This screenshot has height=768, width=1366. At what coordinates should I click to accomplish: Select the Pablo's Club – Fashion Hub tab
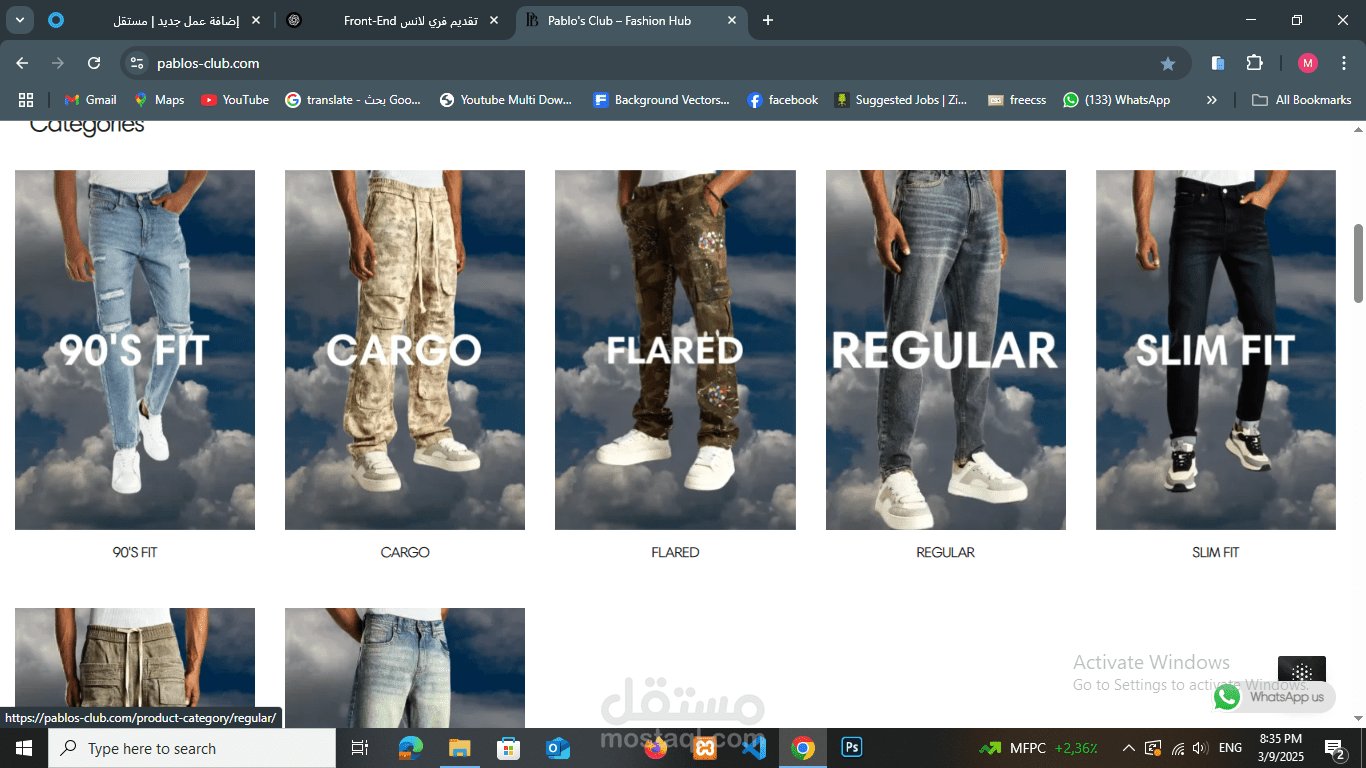pos(633,20)
